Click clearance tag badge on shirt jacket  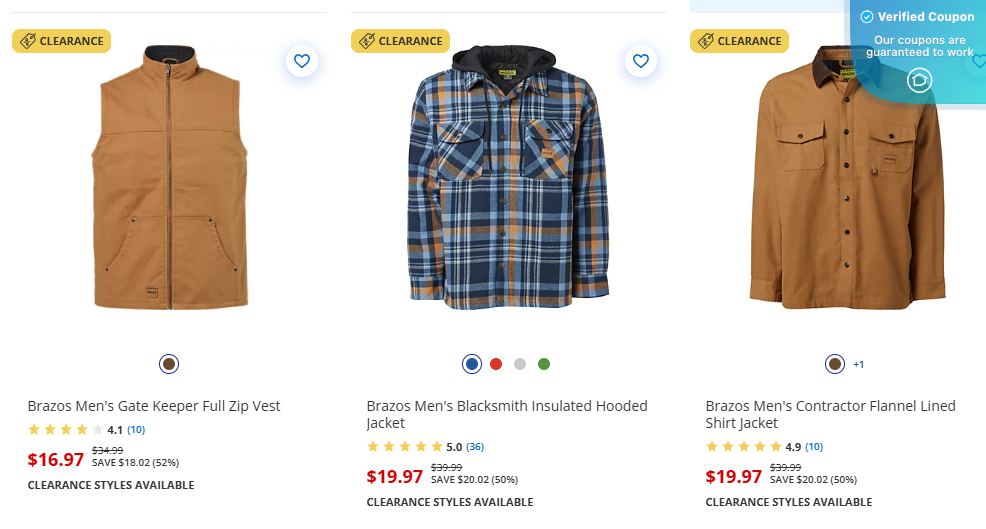click(740, 41)
